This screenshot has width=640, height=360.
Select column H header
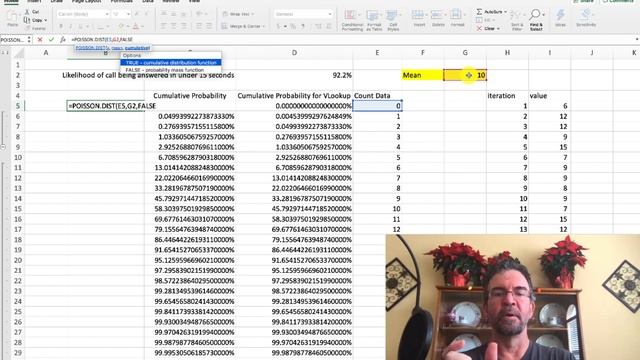(507, 53)
